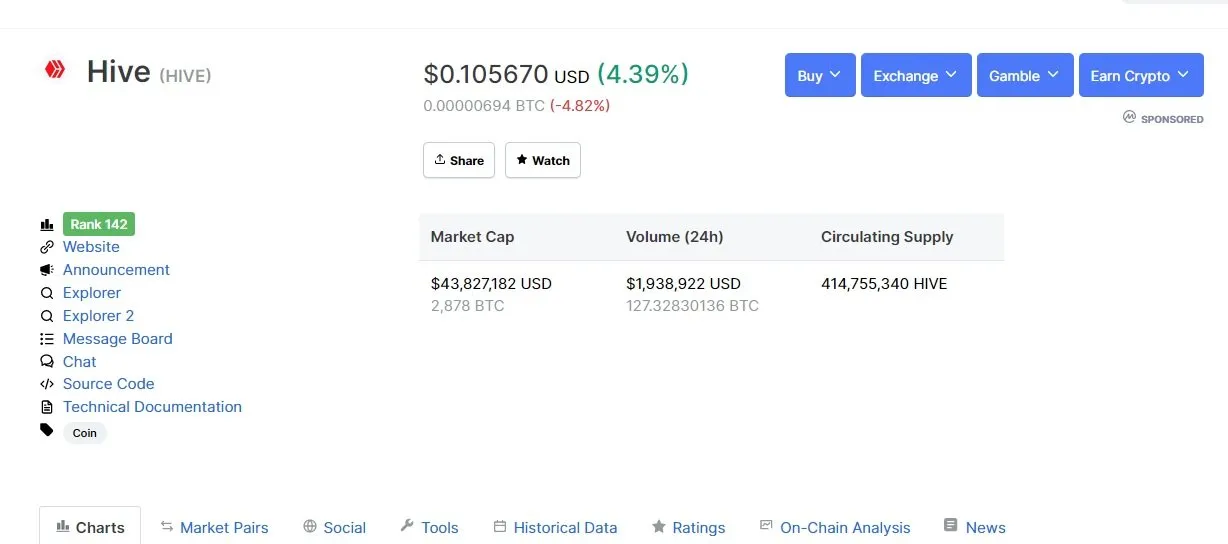Click the list icon beside Message Board
1228x544 pixels.
click(46, 339)
